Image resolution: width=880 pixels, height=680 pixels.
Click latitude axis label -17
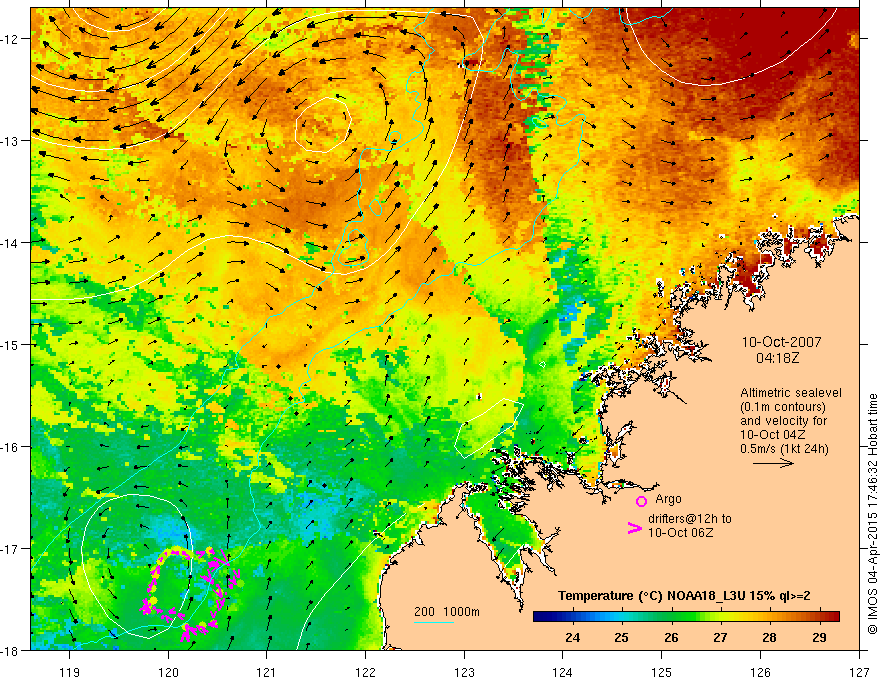click(x=10, y=549)
